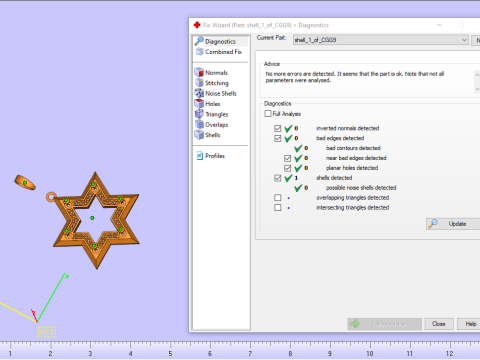Image resolution: width=480 pixels, height=360 pixels.
Task: Select the Shells fix icon
Action: point(199,135)
